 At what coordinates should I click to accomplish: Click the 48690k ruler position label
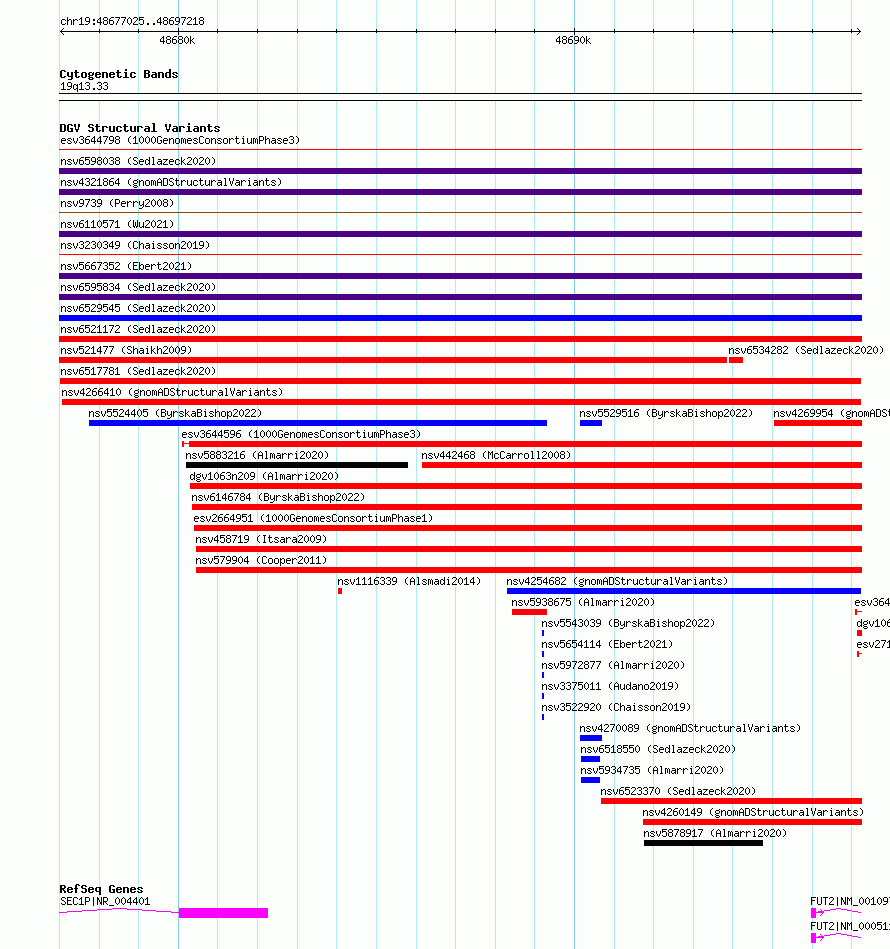573,41
